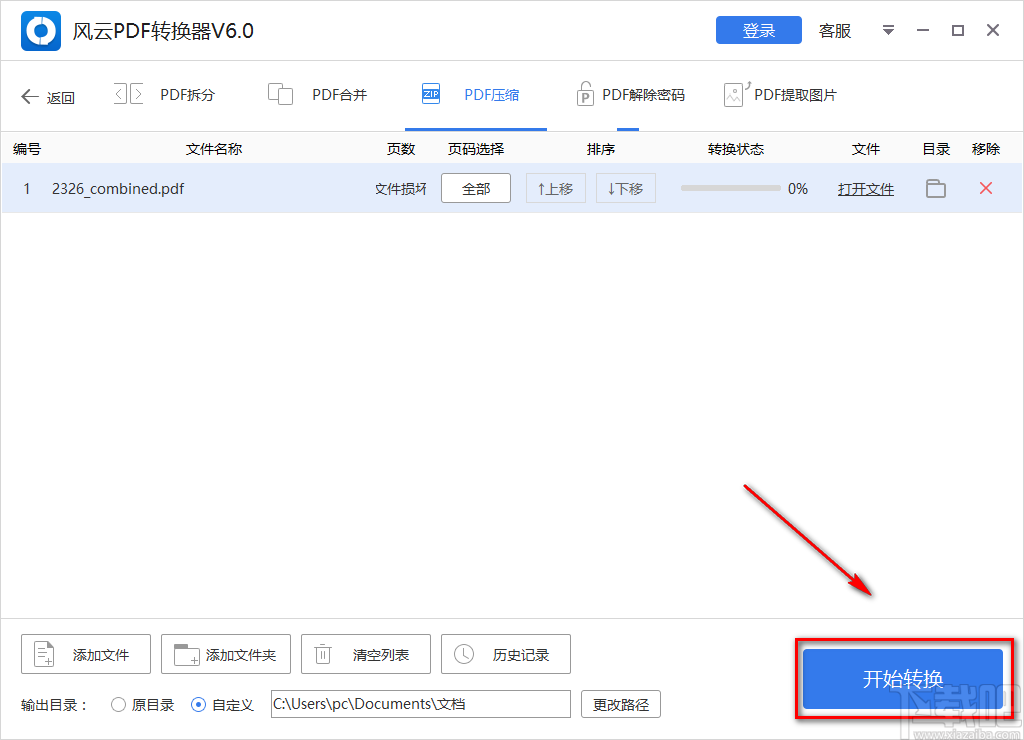The width and height of the screenshot is (1024, 740).
Task: Open the 打开文件 file link
Action: [865, 188]
